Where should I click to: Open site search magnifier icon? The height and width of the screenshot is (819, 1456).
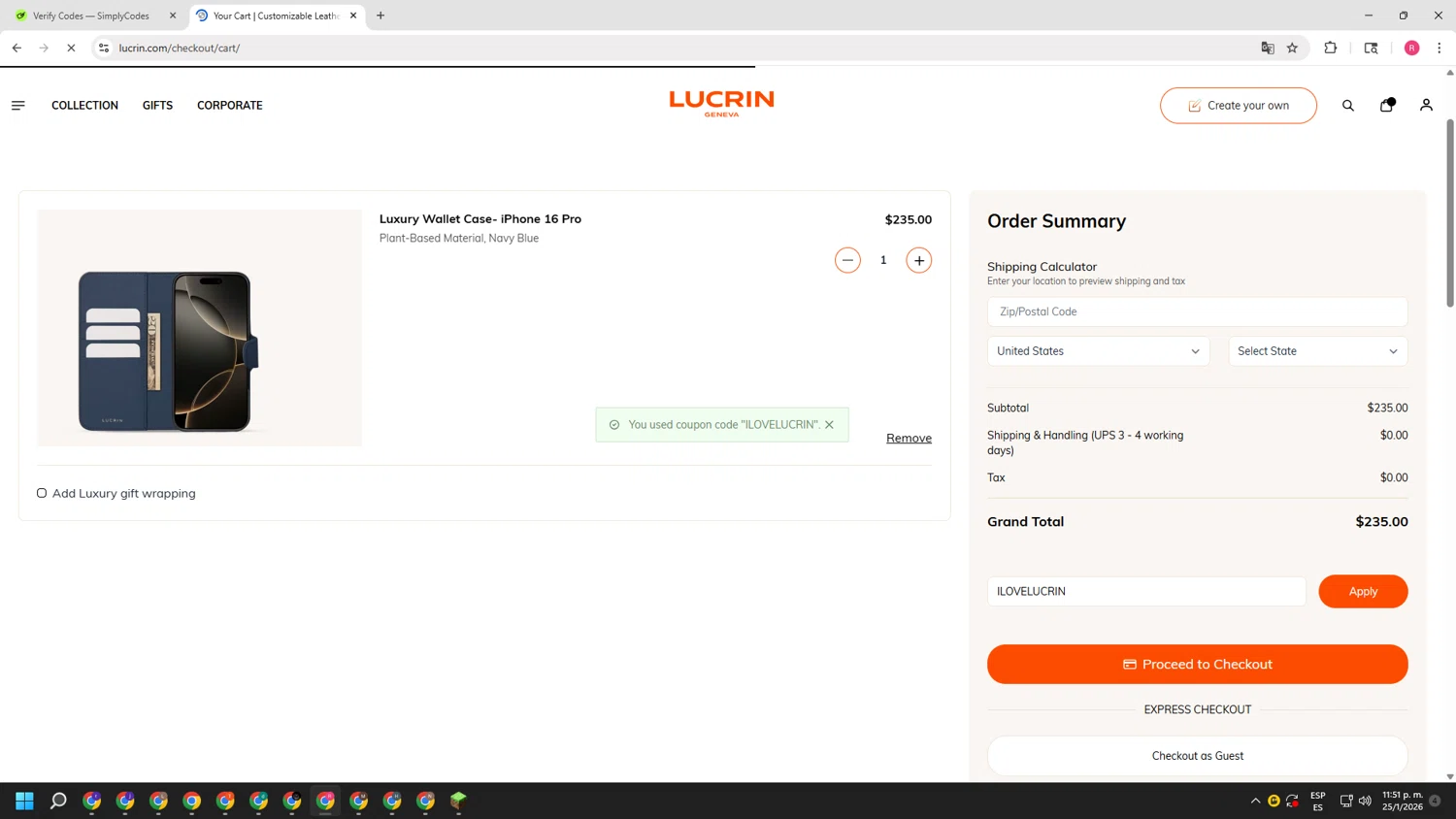(1347, 105)
